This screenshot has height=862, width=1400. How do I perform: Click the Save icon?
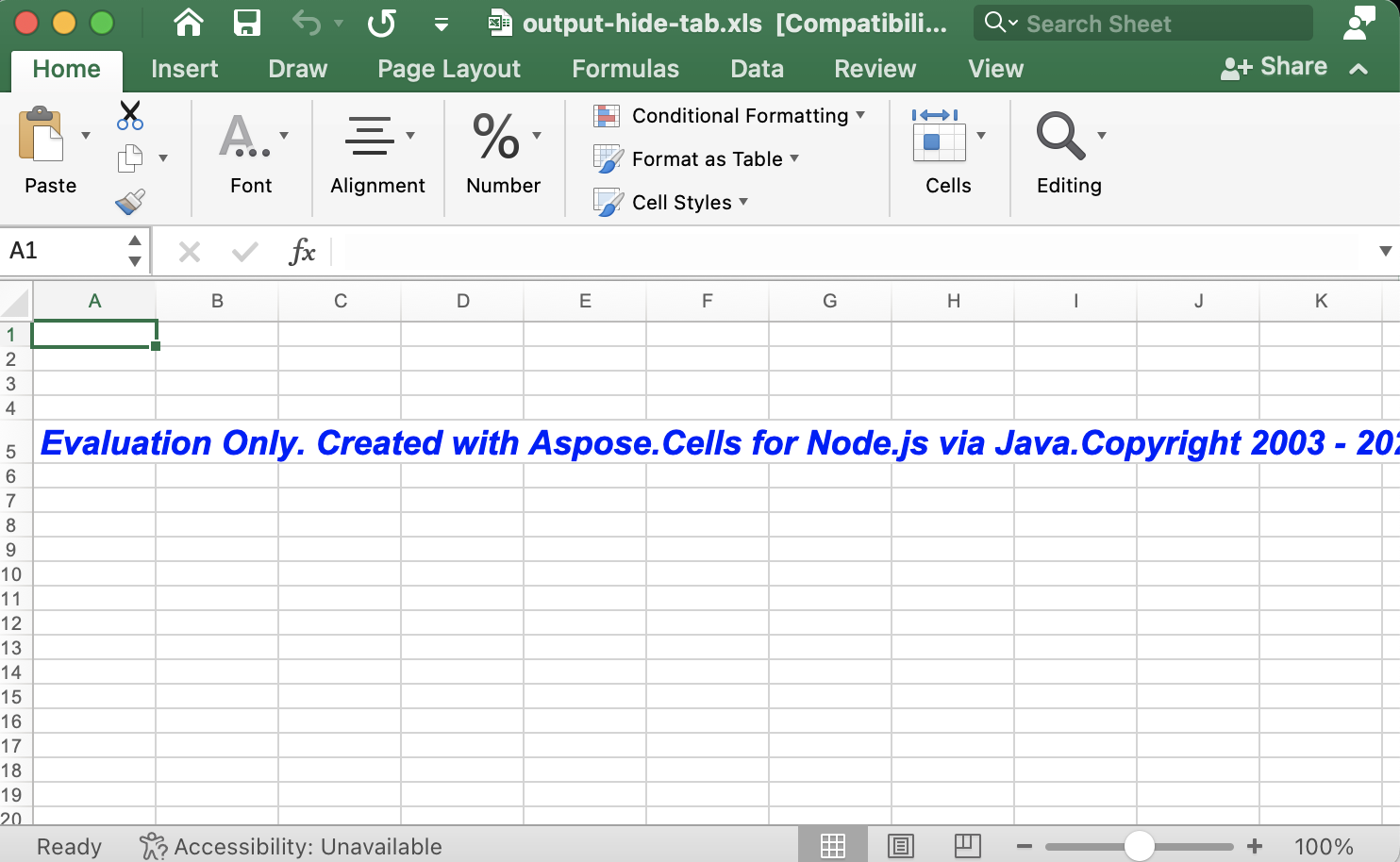[x=246, y=23]
